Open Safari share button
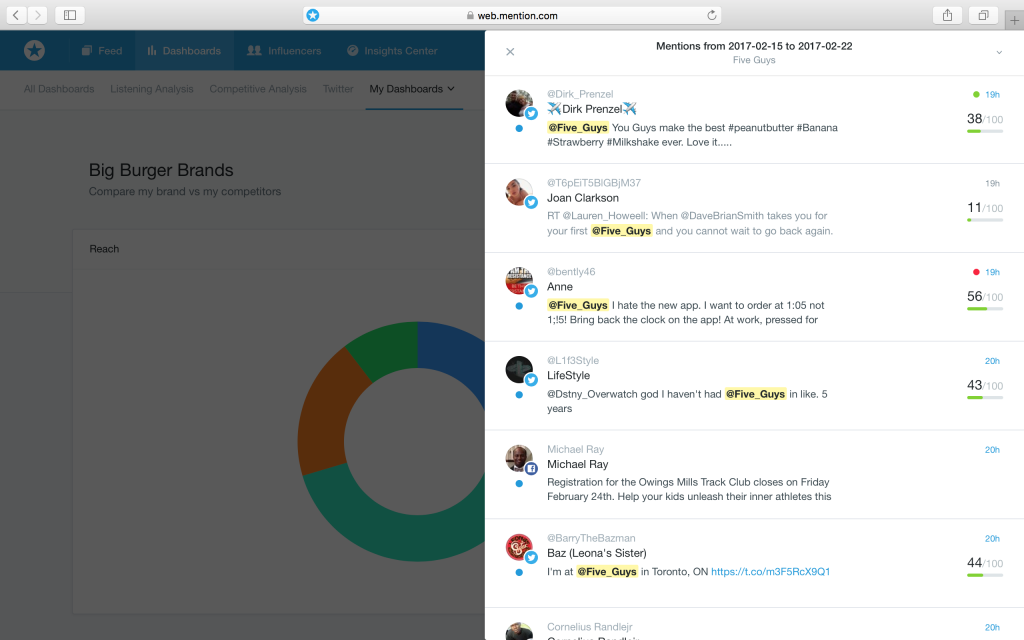The width and height of the screenshot is (1024, 640). pyautogui.click(x=947, y=15)
